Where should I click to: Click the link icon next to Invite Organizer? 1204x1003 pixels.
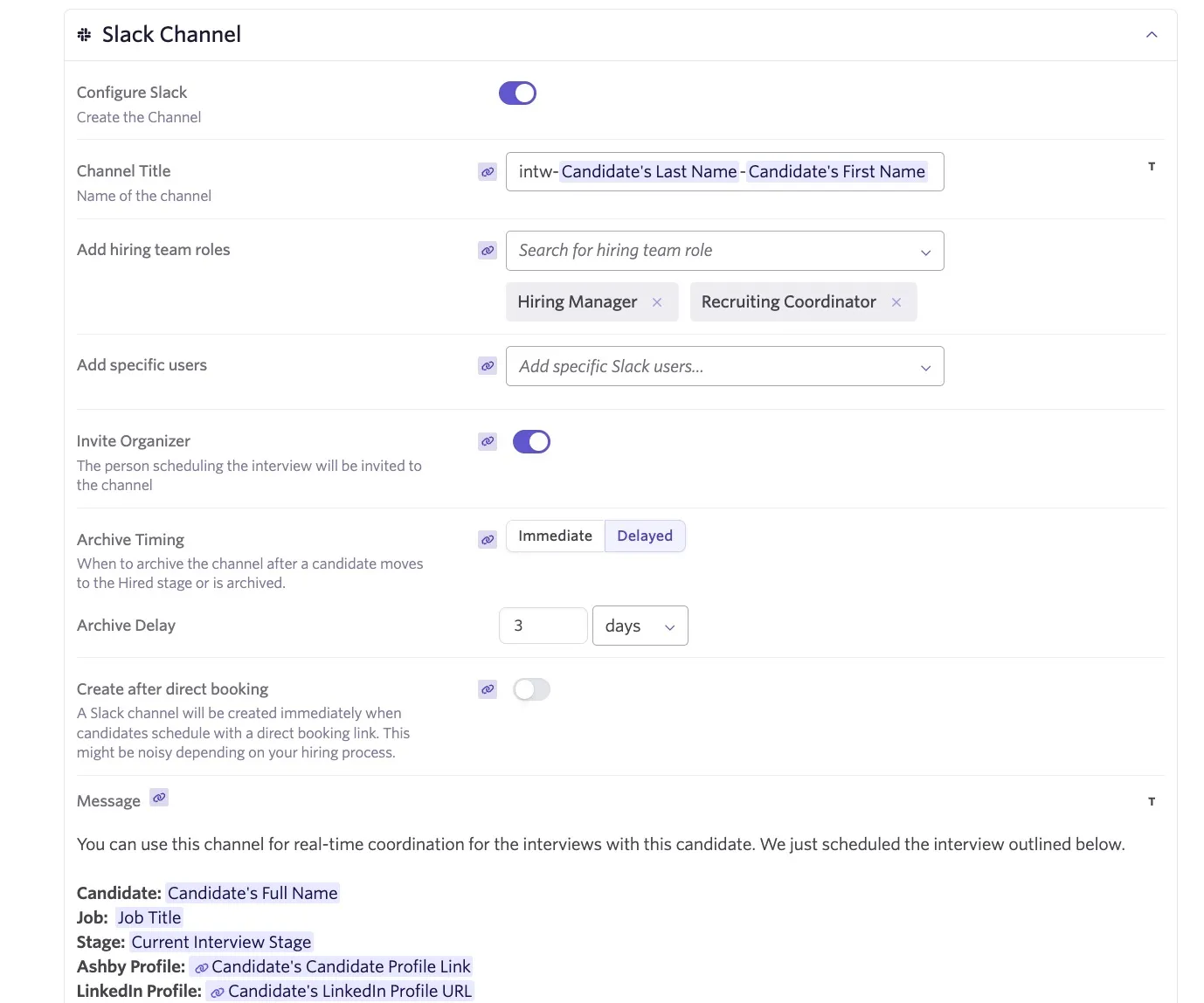coord(488,442)
